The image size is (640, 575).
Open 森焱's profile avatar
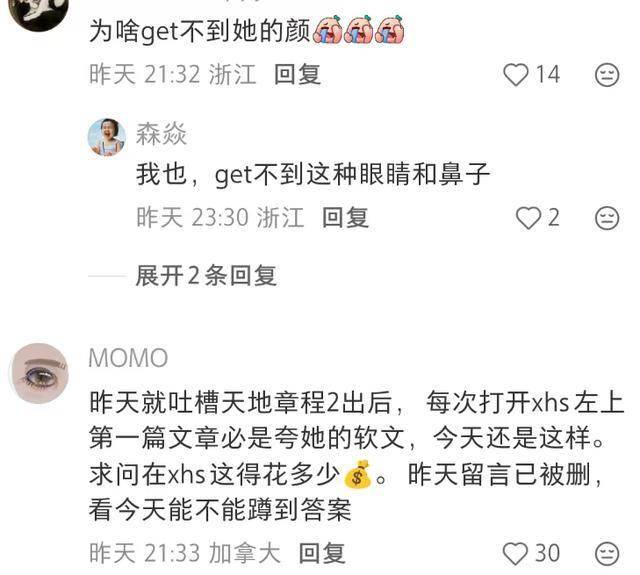[107, 138]
